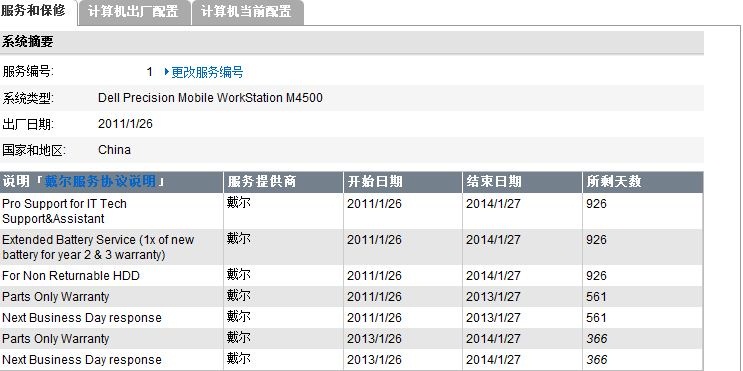This screenshot has width=743, height=371.
Task: Select start date of Extended Battery Service
Action: pyautogui.click(x=374, y=240)
